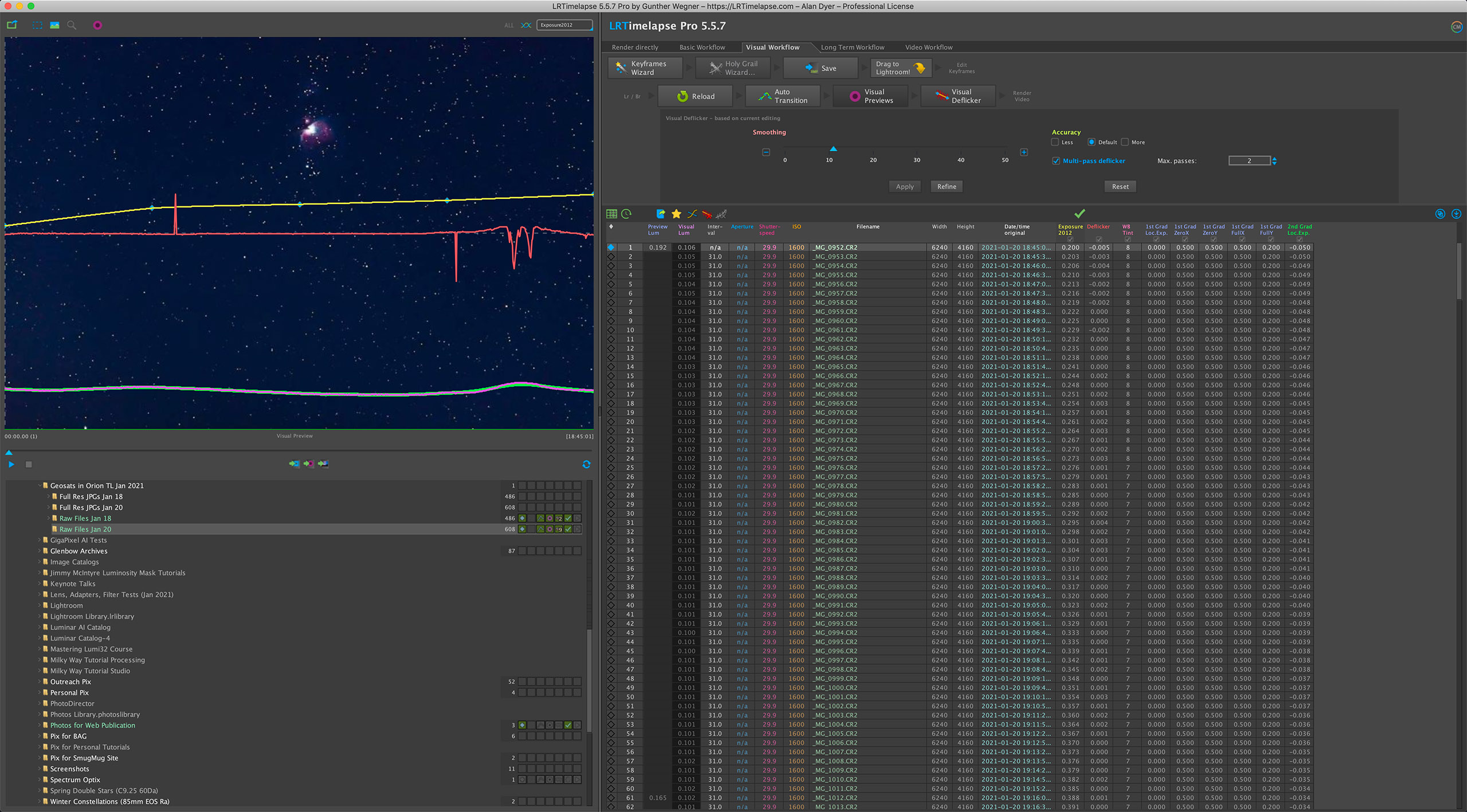Image resolution: width=1467 pixels, height=812 pixels.
Task: Click the Refine button
Action: tap(946, 187)
